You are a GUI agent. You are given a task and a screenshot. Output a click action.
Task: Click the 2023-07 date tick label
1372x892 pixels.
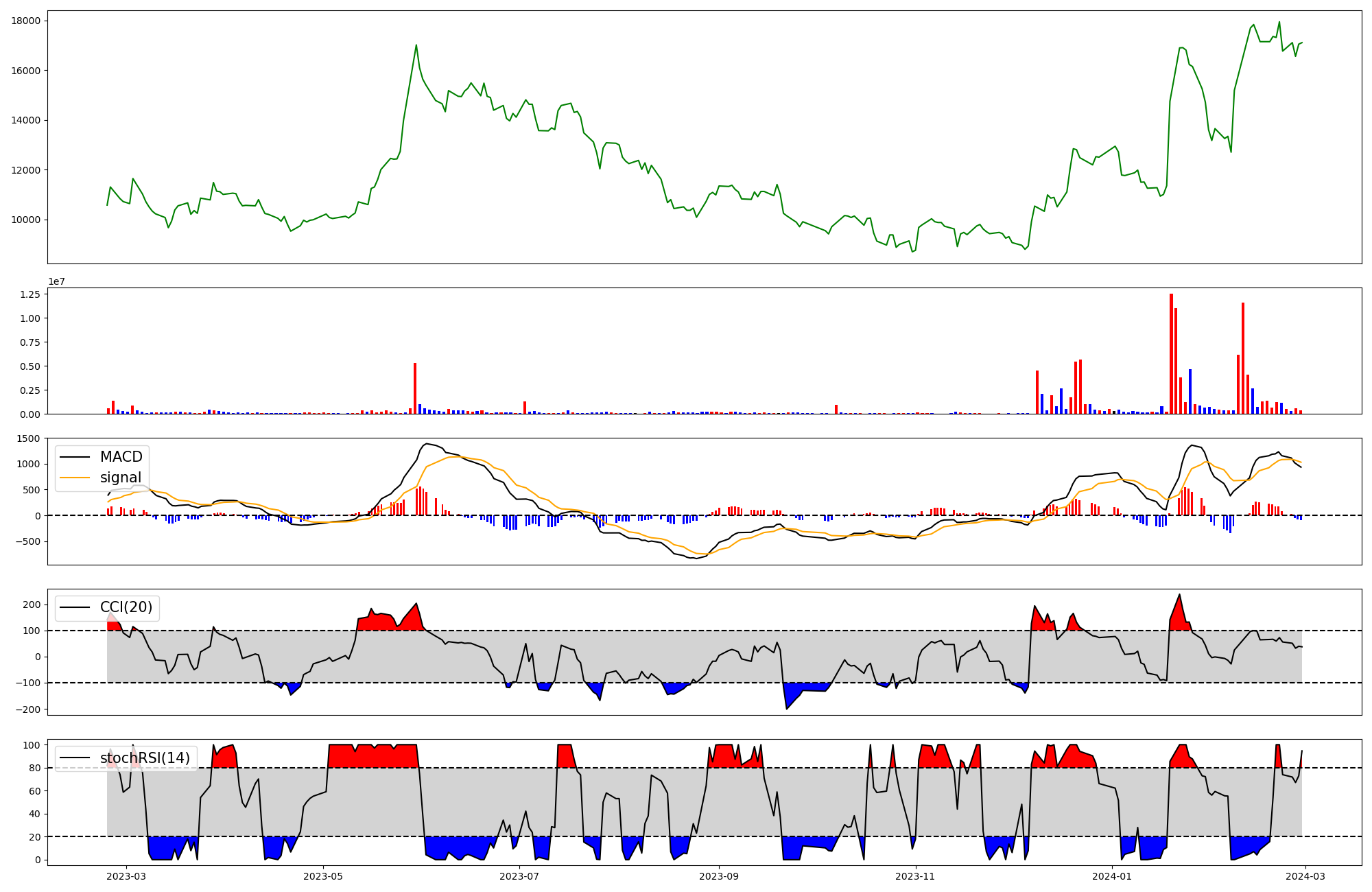pyautogui.click(x=519, y=876)
